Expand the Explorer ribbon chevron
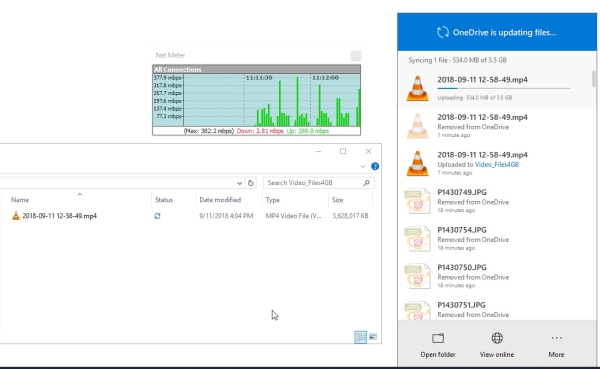Image resolution: width=600 pixels, height=369 pixels. [x=363, y=166]
